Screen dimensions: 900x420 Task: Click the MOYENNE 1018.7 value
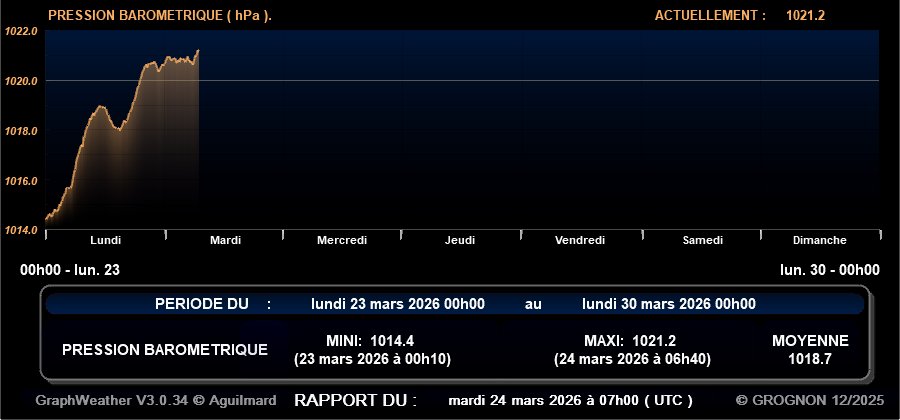click(810, 358)
